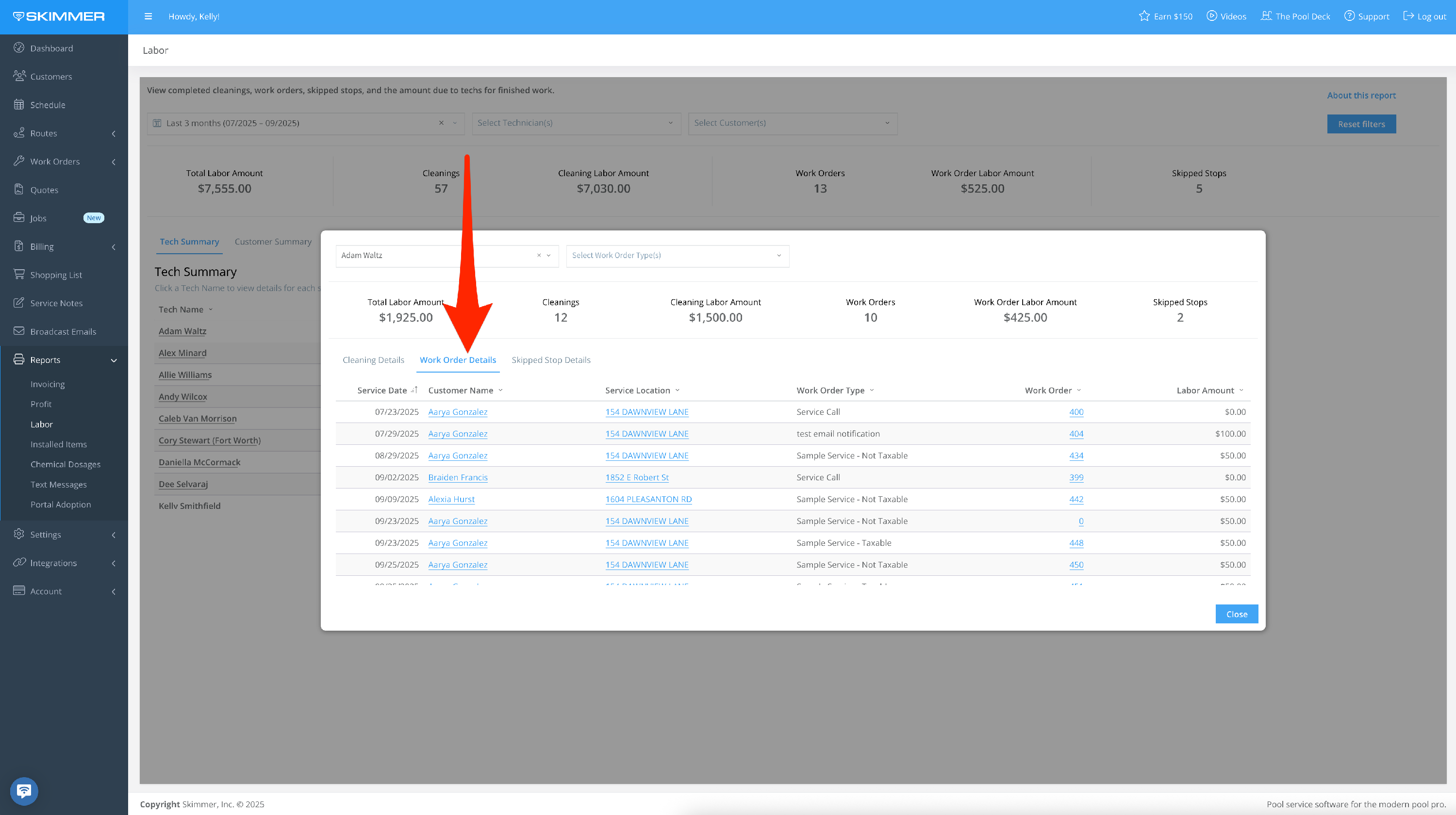
Task: Open 1604 PLEASANTON RD location link
Action: pyautogui.click(x=648, y=499)
